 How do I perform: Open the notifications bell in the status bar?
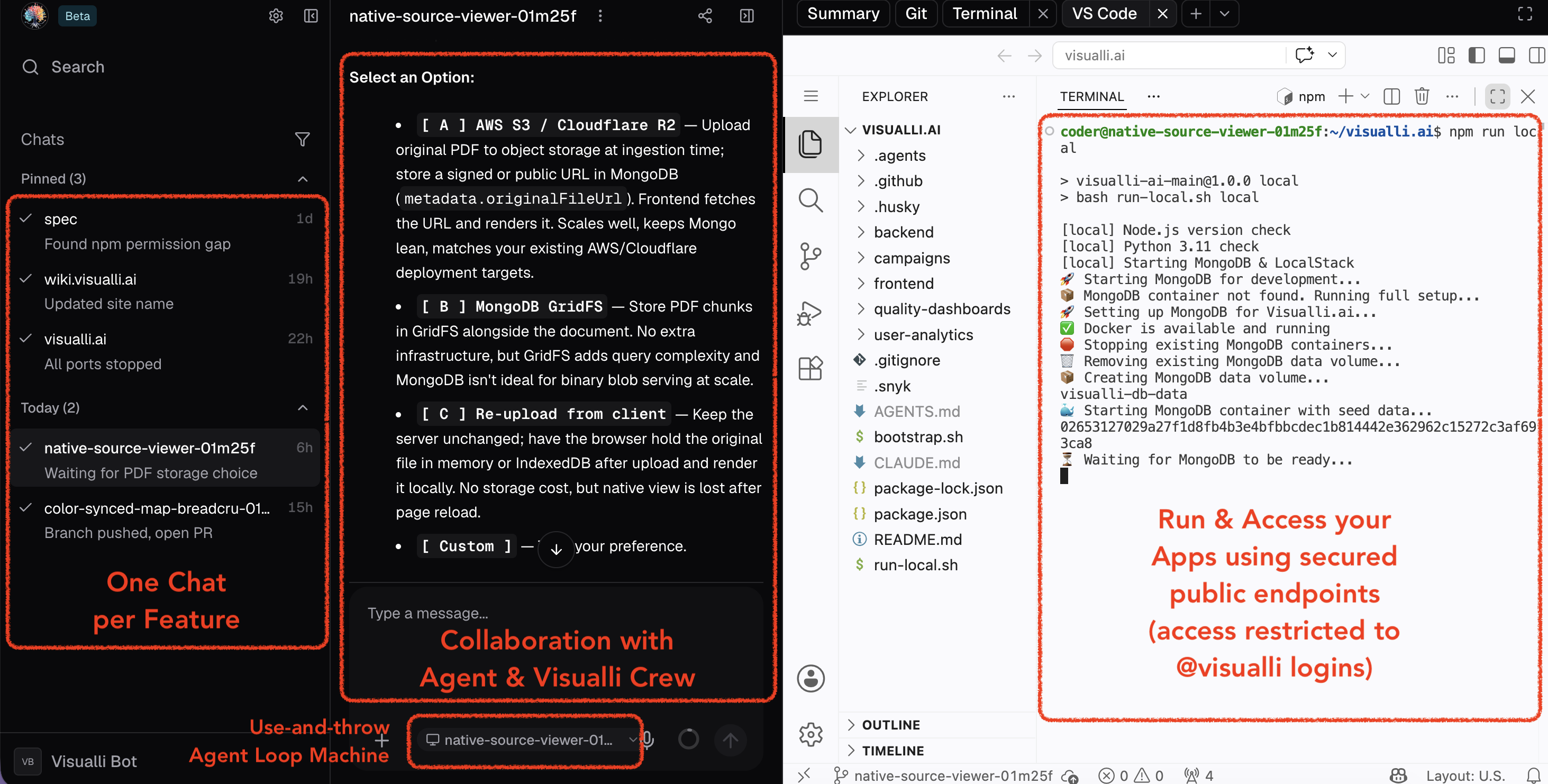[1534, 775]
